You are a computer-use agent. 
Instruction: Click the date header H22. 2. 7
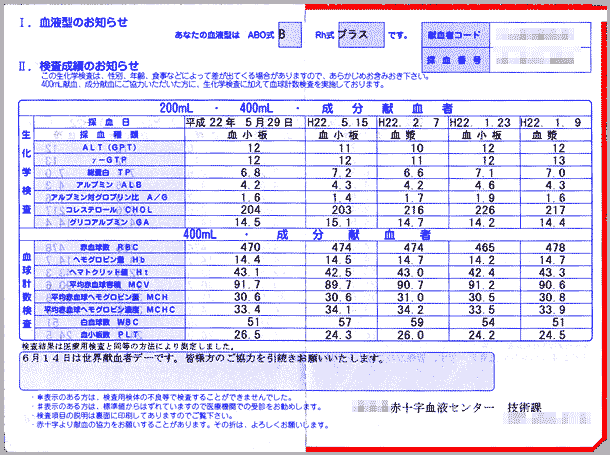(x=409, y=123)
